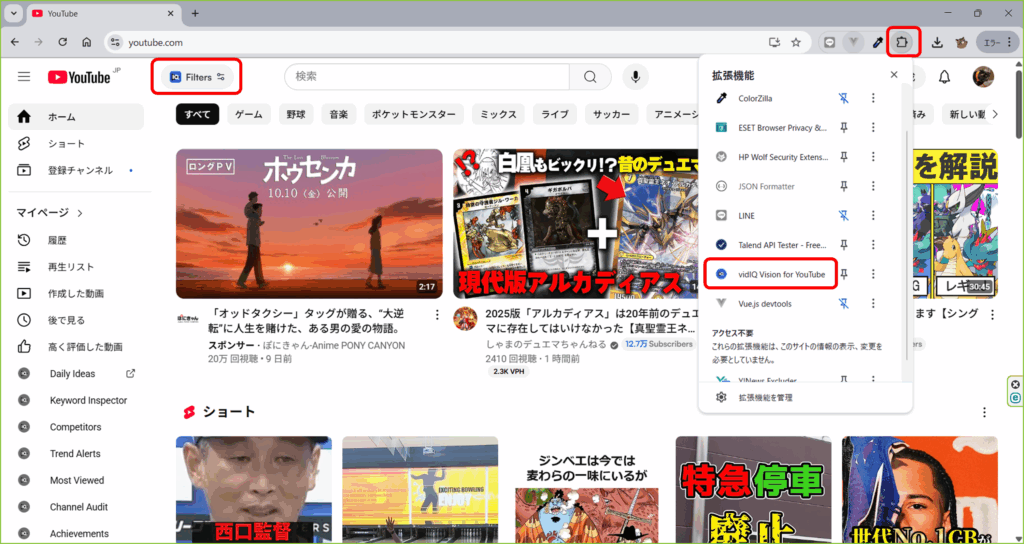Open the hamburger guide menu

(24, 77)
